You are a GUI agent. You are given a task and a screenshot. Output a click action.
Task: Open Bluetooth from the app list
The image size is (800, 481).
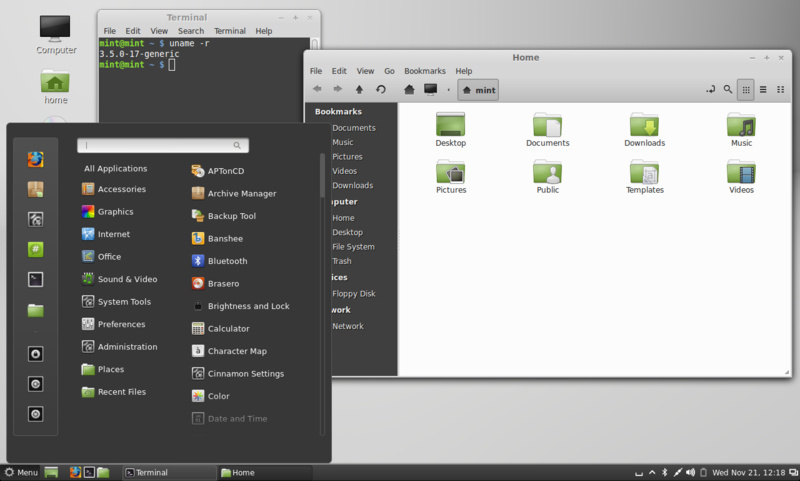pos(219,261)
